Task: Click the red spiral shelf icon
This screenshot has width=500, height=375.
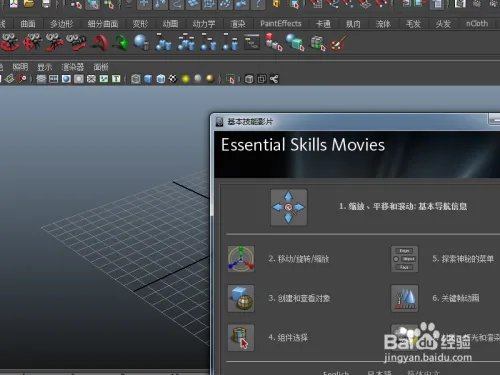Action: [x=101, y=43]
